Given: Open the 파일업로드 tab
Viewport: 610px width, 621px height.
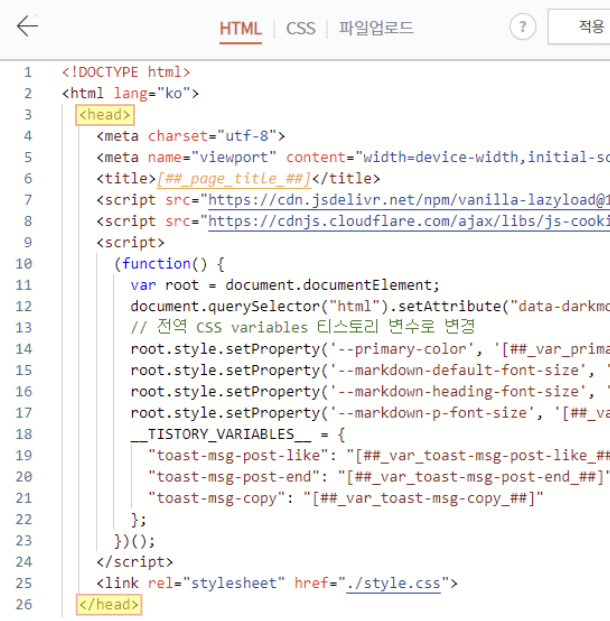Looking at the screenshot, I should coord(376,29).
